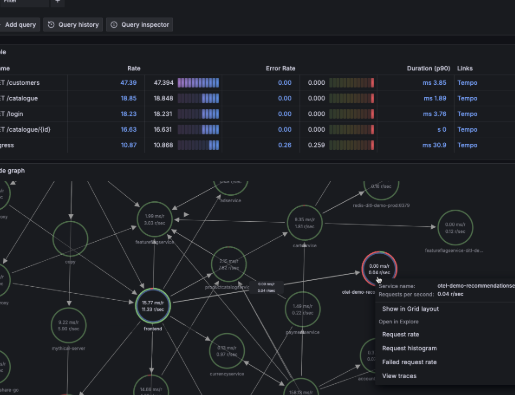This screenshot has width=515, height=395.
Task: Open Tempo link for /catalogue row
Action: point(467,98)
